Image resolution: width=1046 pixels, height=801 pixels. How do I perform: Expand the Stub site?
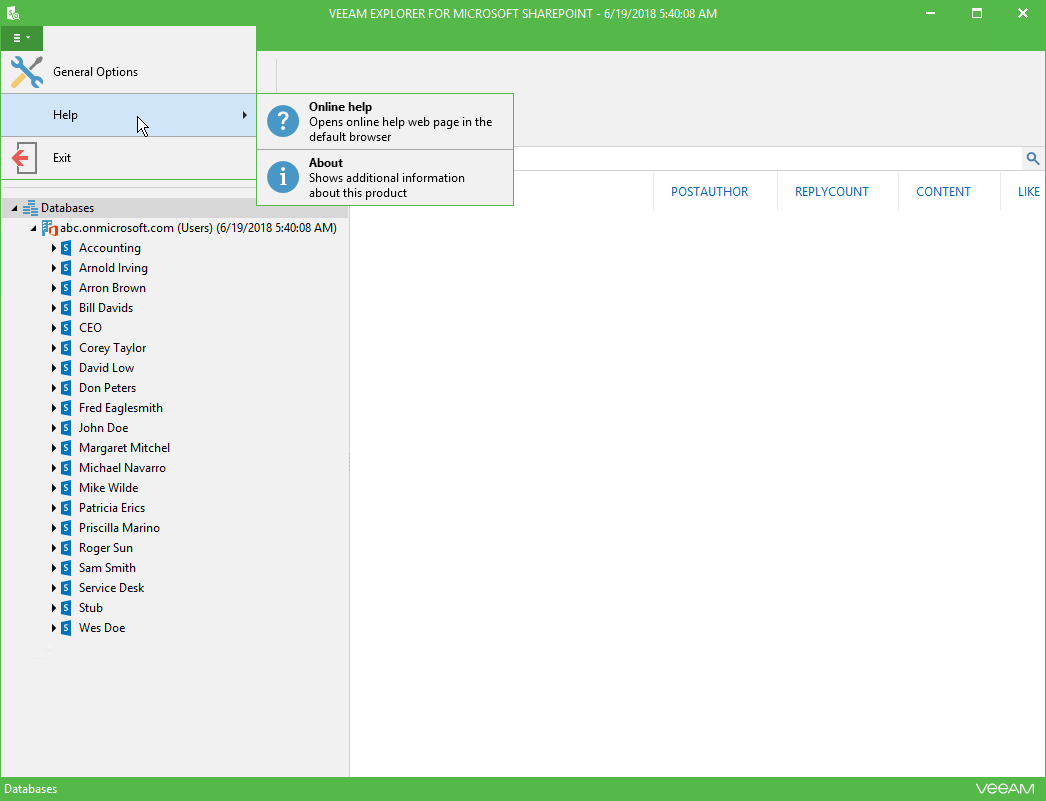click(x=54, y=608)
